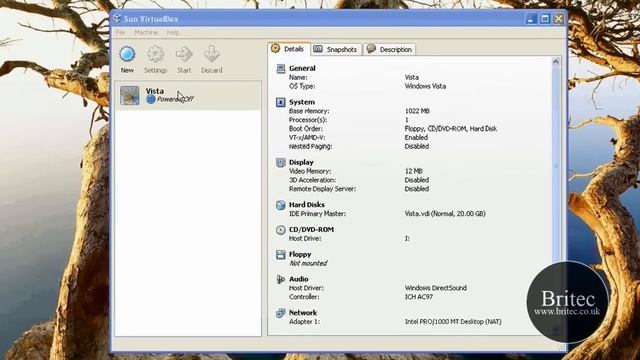Switch to the Details tab
This screenshot has width=640, height=360.
coord(289,49)
